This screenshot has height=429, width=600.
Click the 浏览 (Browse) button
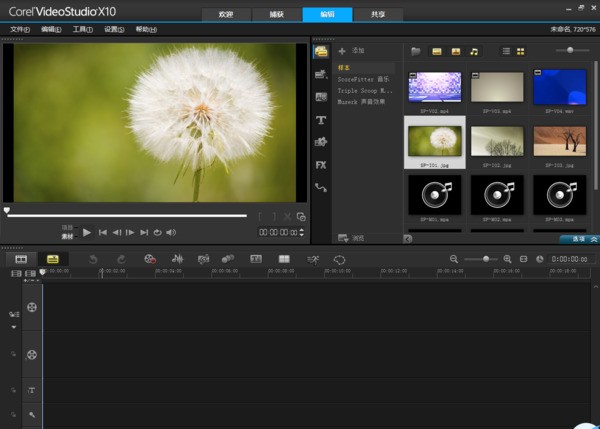pos(351,238)
